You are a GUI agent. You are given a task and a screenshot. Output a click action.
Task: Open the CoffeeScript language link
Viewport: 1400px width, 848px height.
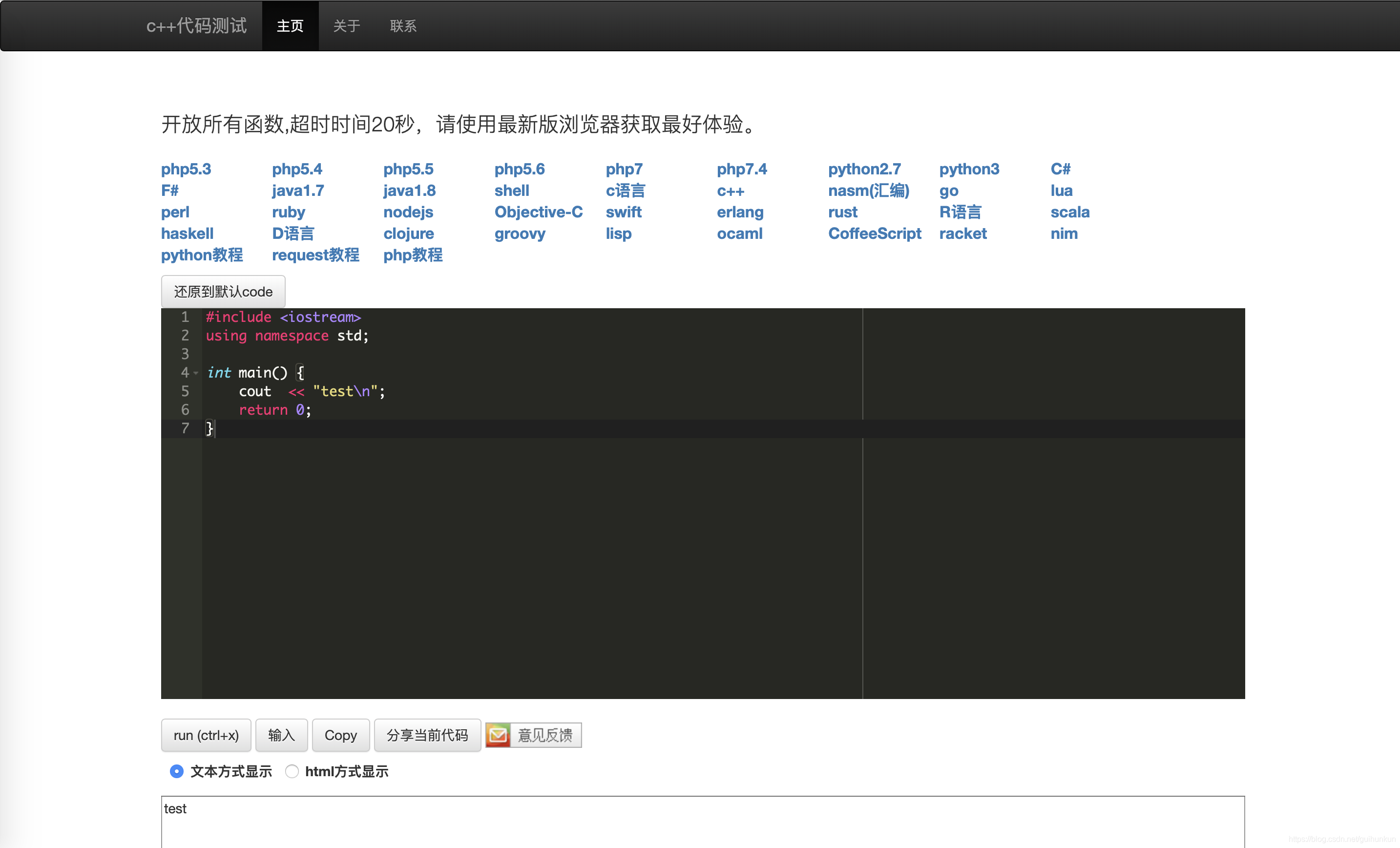[x=874, y=233]
